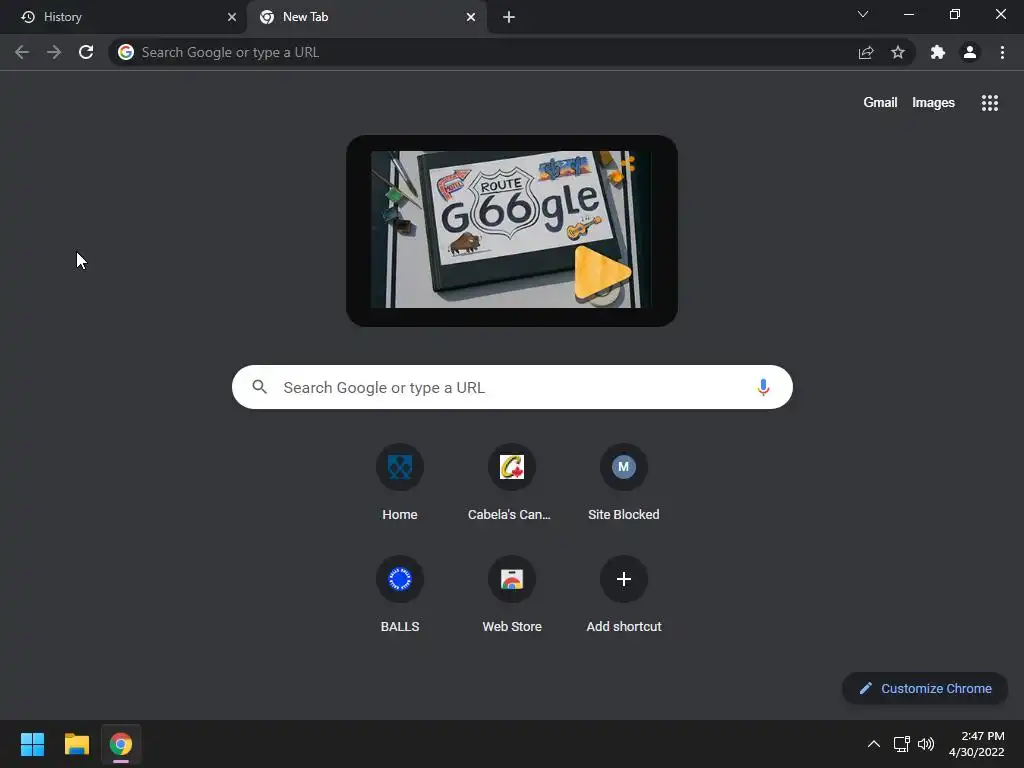Switch to the History tab

[x=123, y=17]
